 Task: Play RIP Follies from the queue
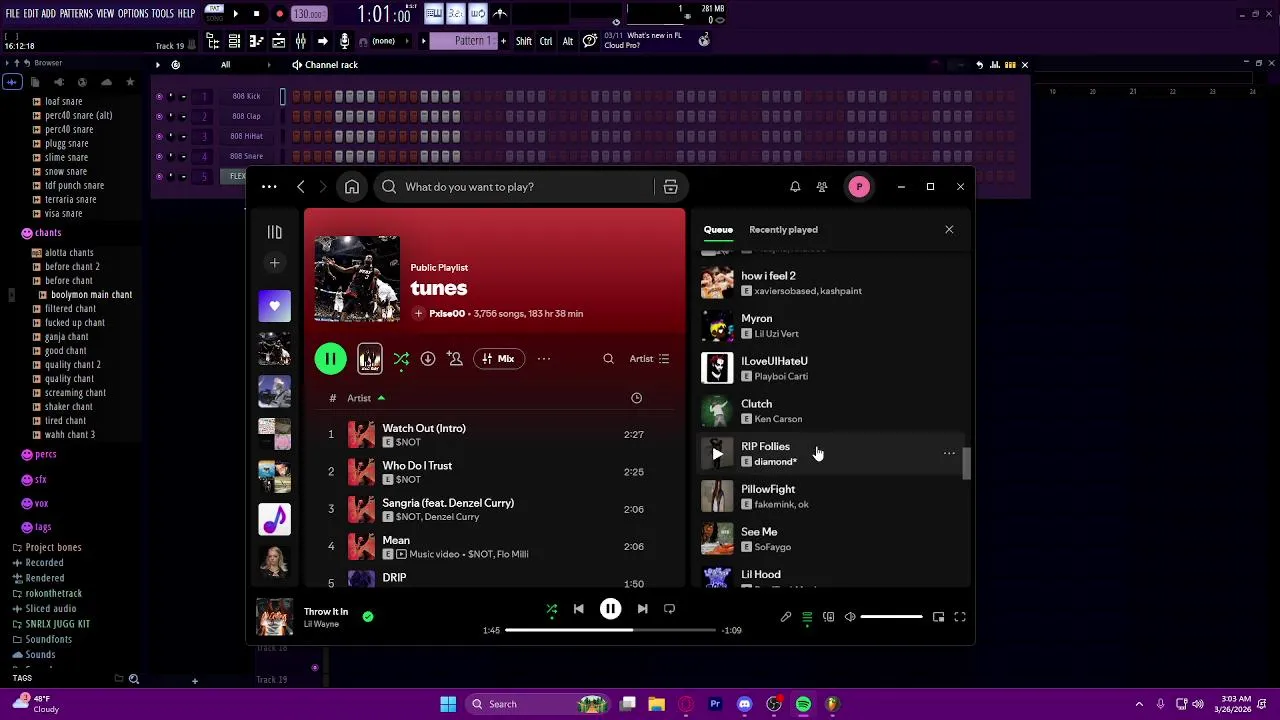coord(717,454)
